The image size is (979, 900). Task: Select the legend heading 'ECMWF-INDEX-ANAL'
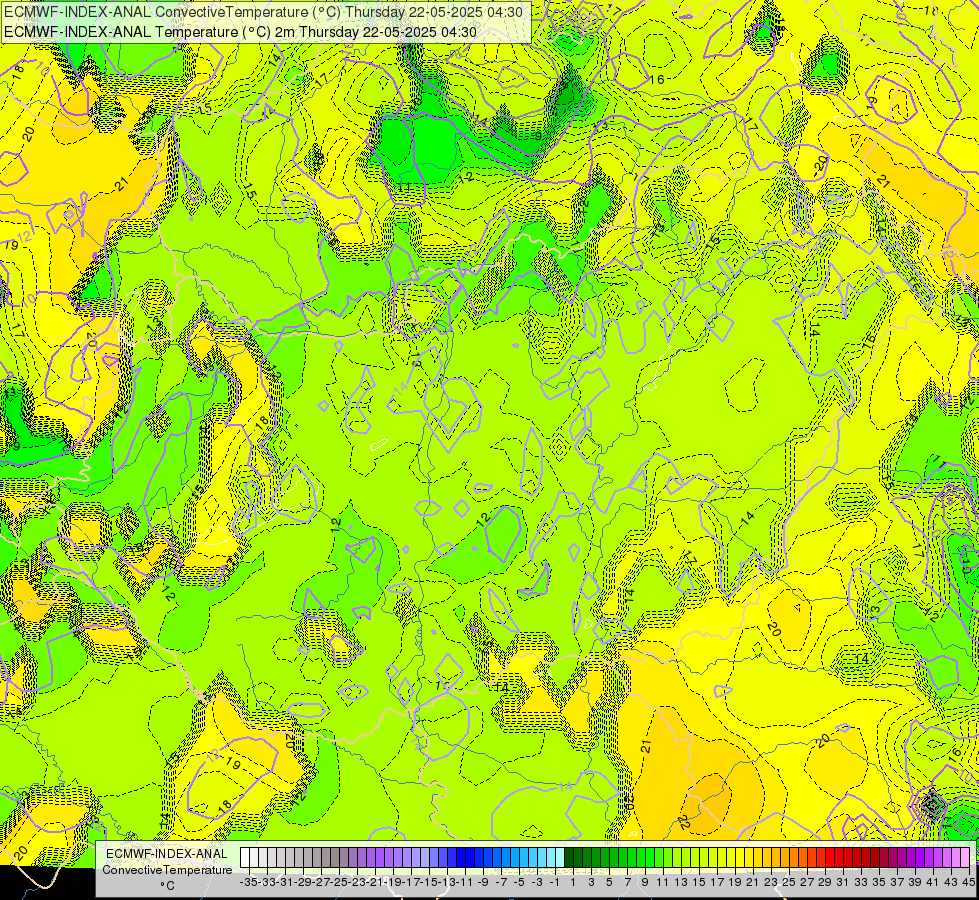click(167, 854)
